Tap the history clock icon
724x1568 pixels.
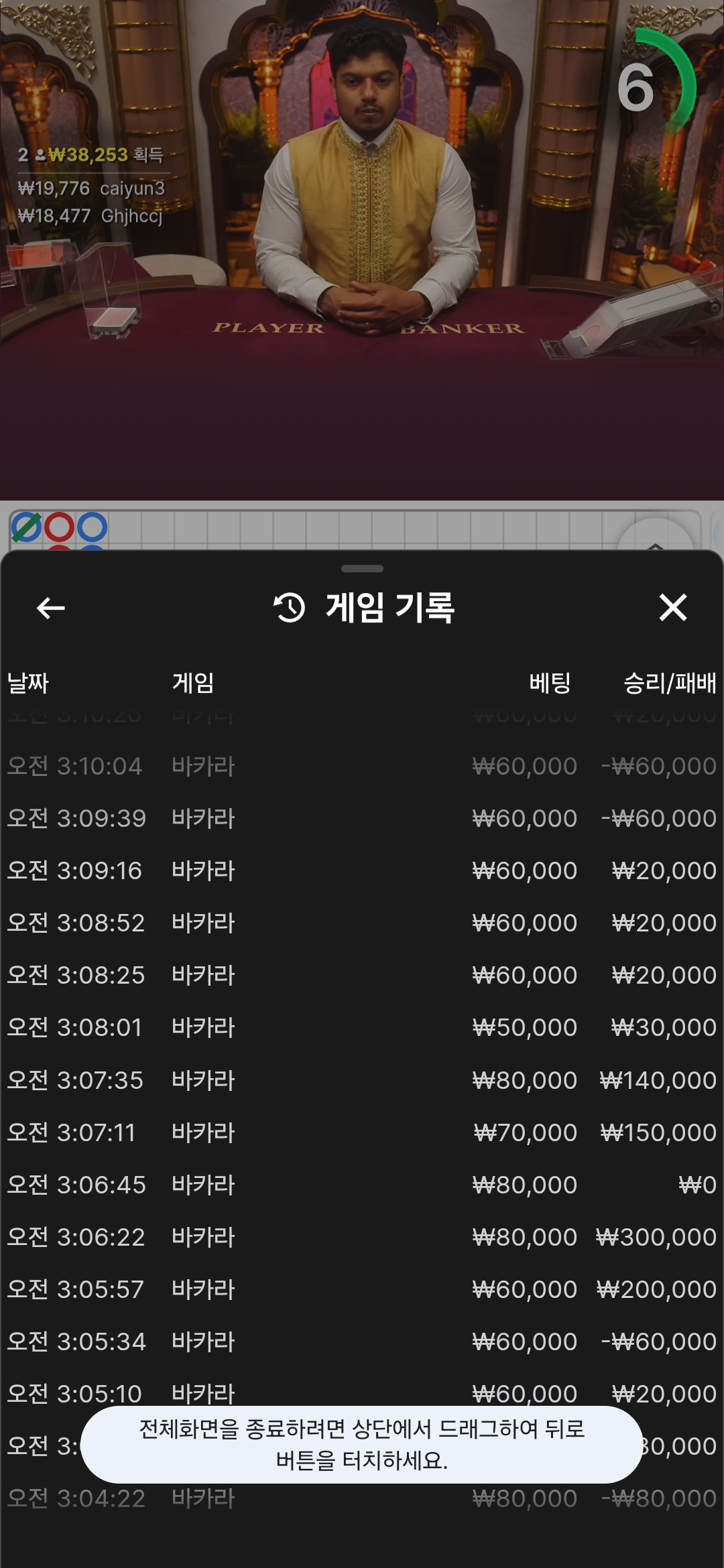pos(290,608)
